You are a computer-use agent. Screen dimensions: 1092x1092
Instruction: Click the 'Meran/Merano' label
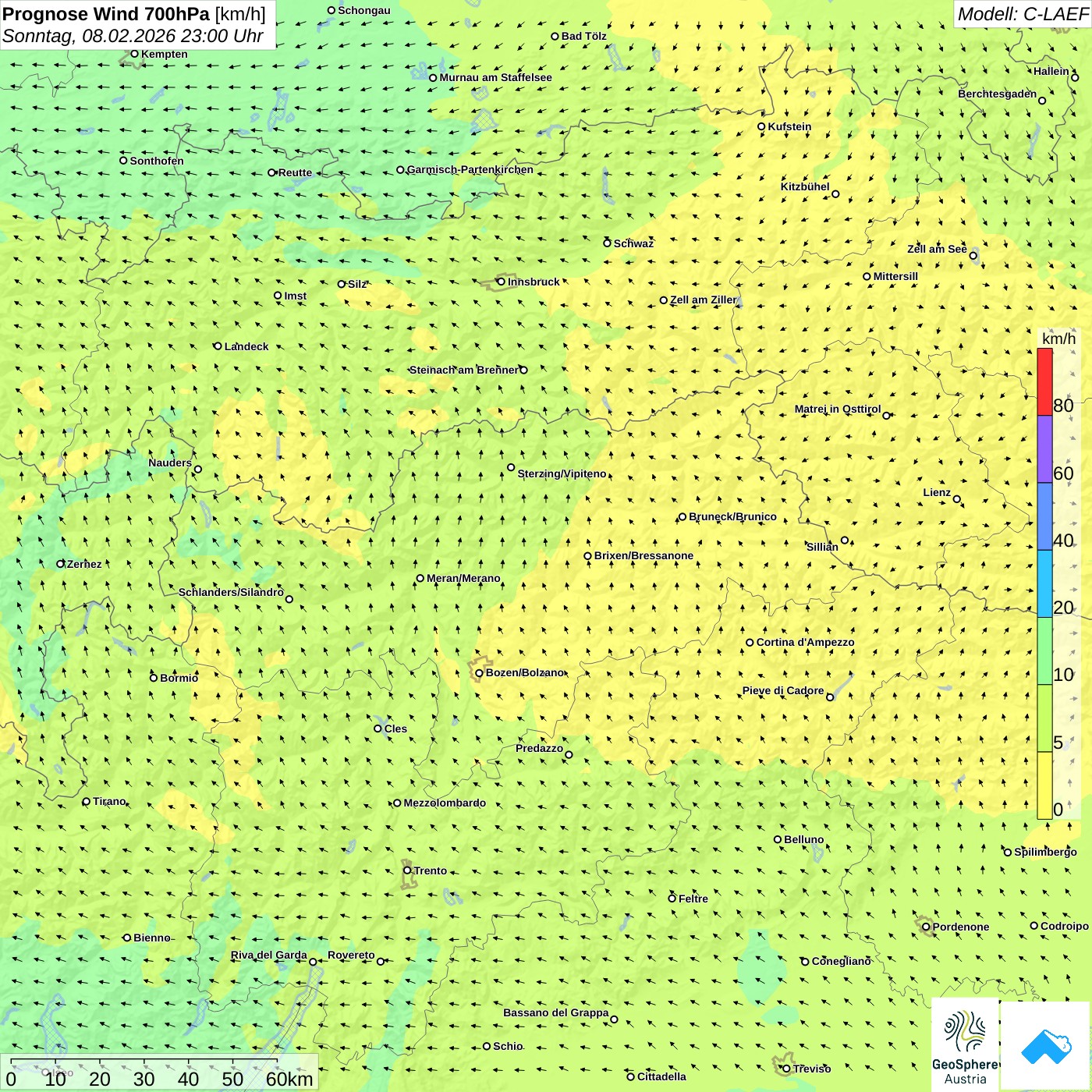pyautogui.click(x=463, y=578)
